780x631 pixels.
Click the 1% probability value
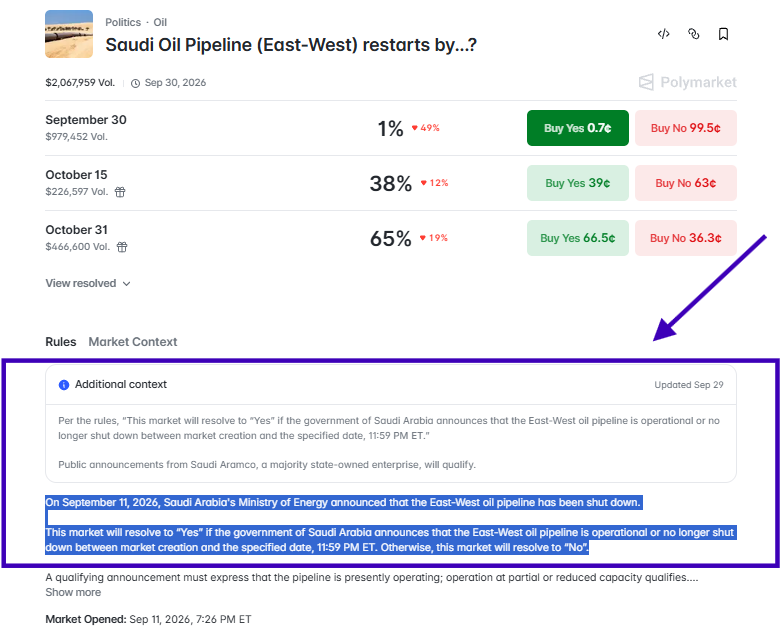coord(390,128)
